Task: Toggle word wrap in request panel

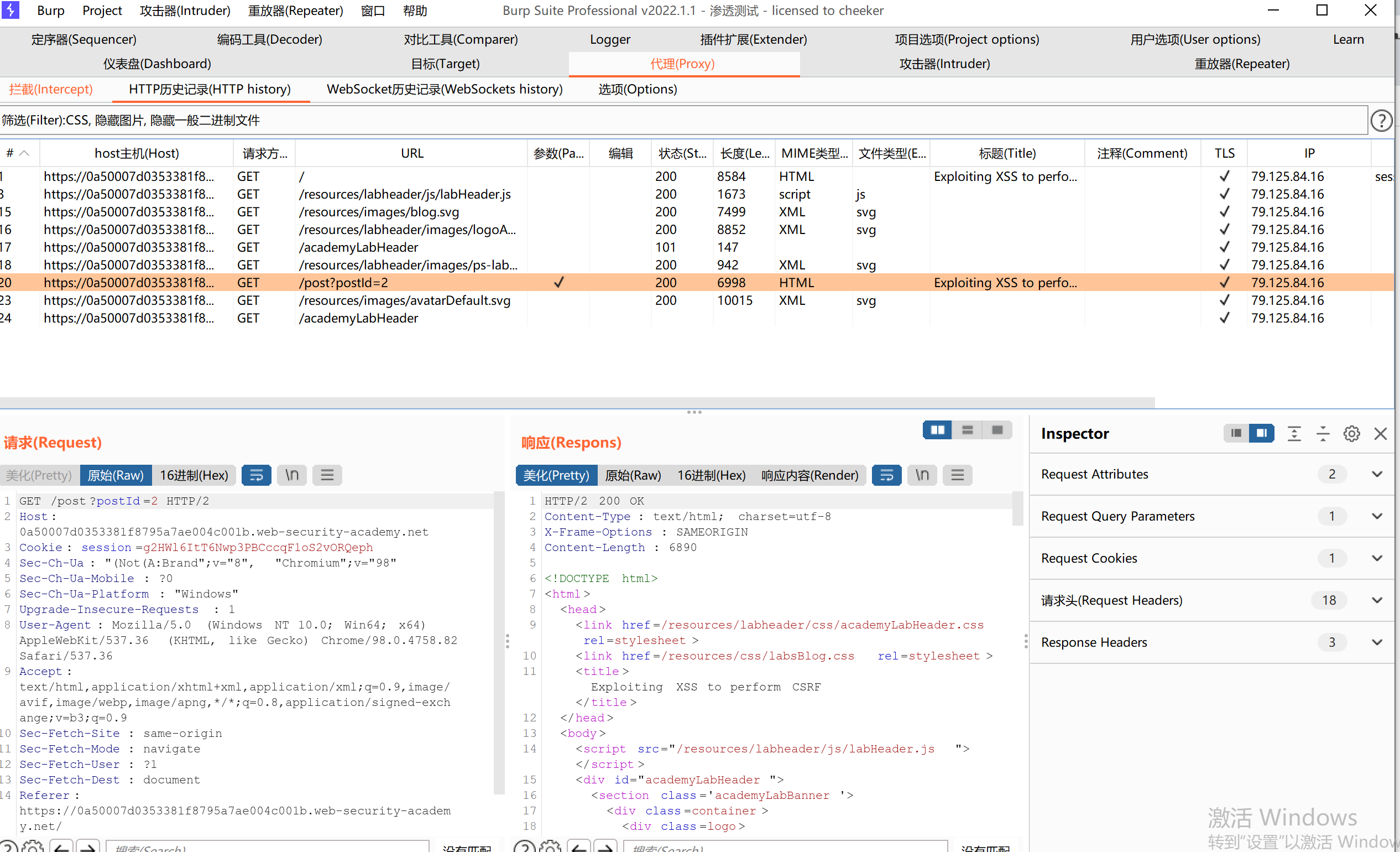Action: click(256, 475)
